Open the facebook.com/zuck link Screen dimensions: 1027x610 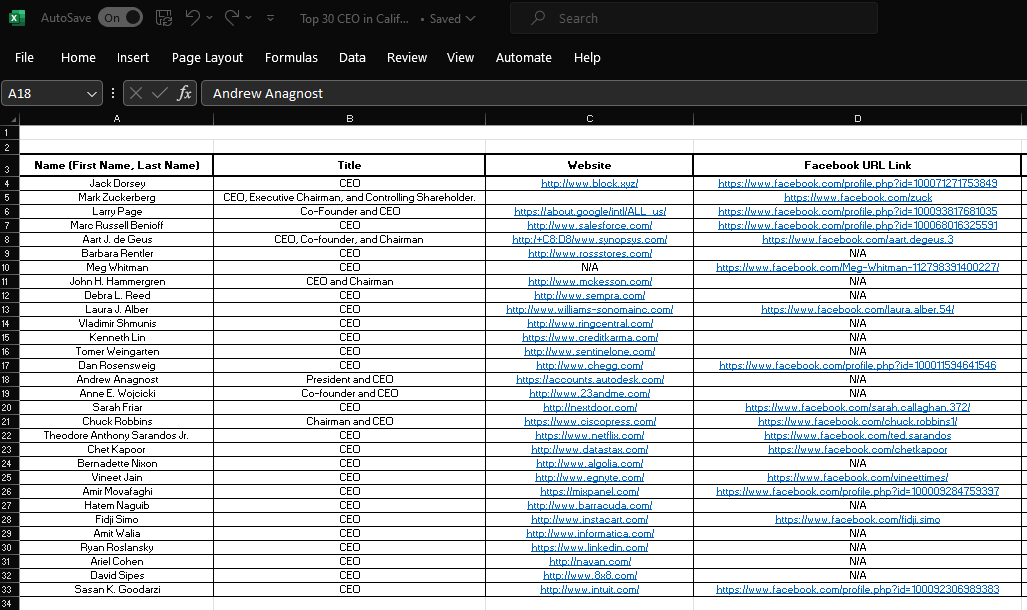[x=858, y=197]
